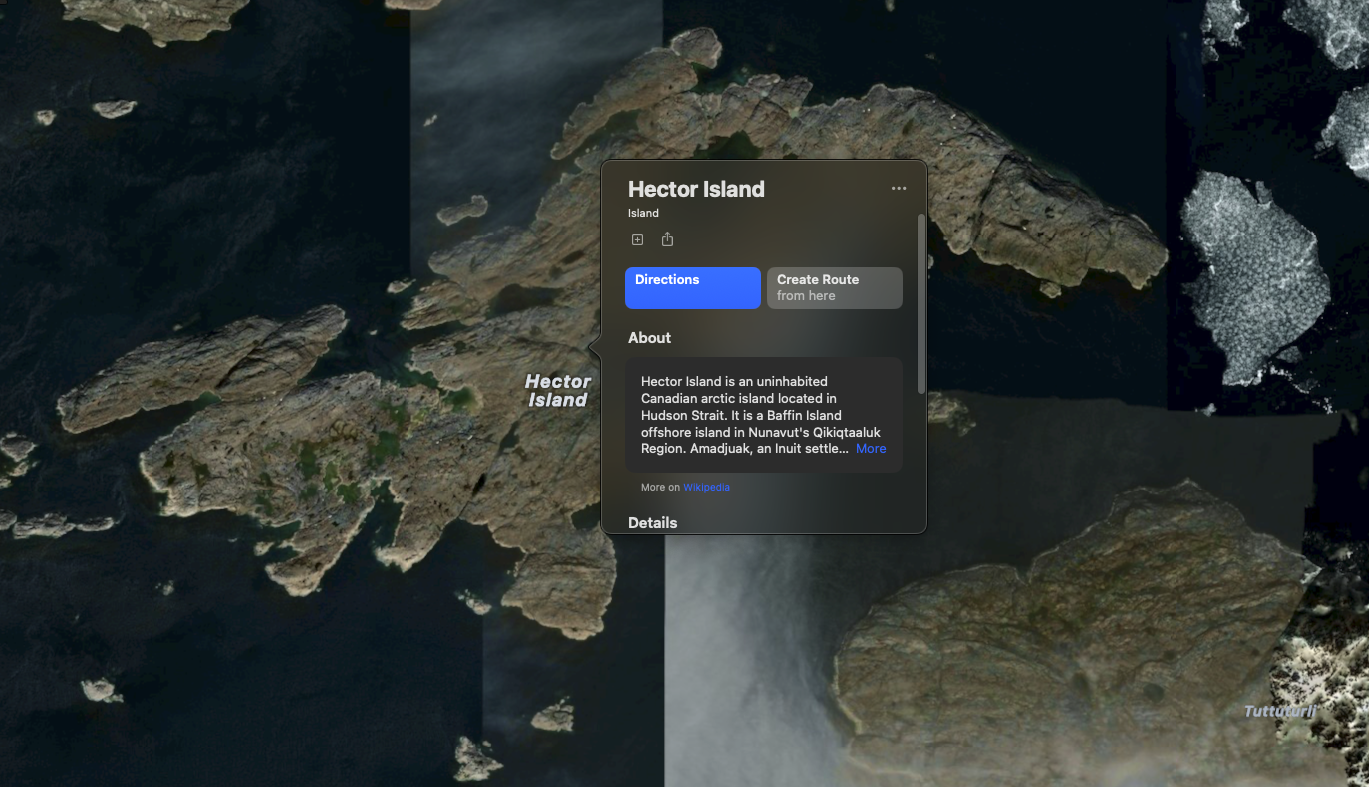
Task: Select the Hector Island map label
Action: tap(558, 391)
